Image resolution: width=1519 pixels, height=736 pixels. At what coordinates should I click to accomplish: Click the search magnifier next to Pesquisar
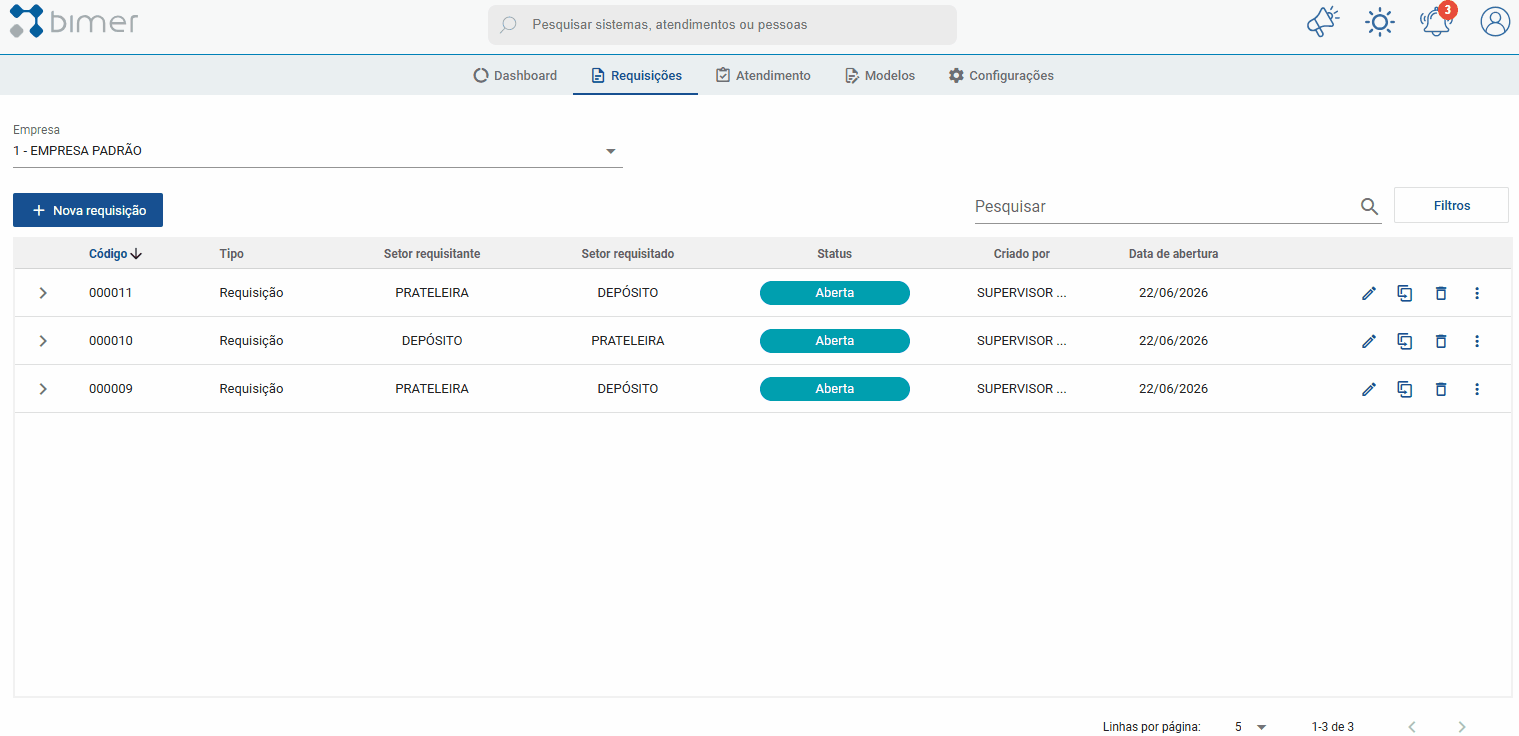(x=1369, y=206)
